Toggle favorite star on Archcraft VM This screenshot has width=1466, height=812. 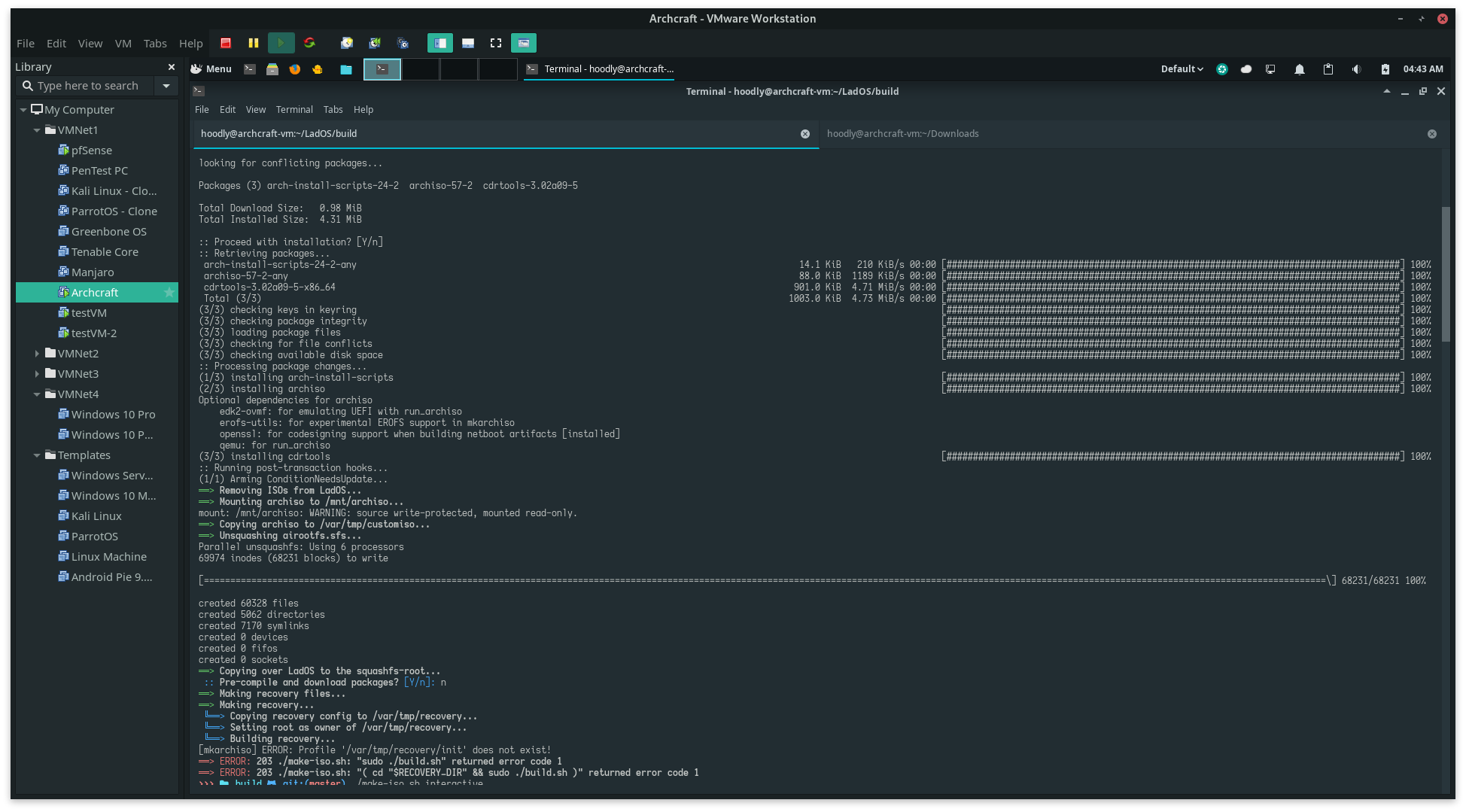tap(169, 293)
